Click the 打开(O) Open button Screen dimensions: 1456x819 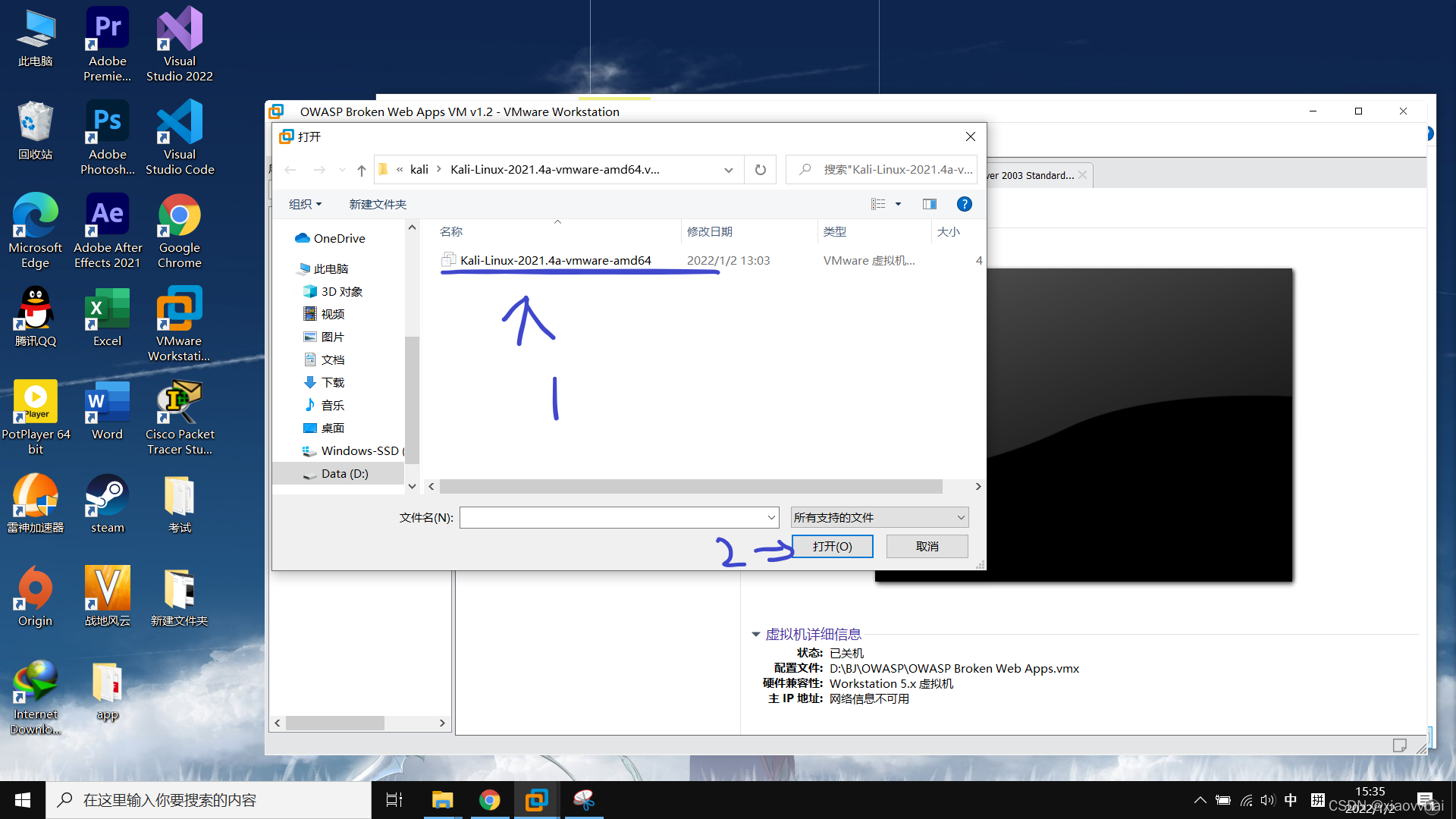[832, 546]
